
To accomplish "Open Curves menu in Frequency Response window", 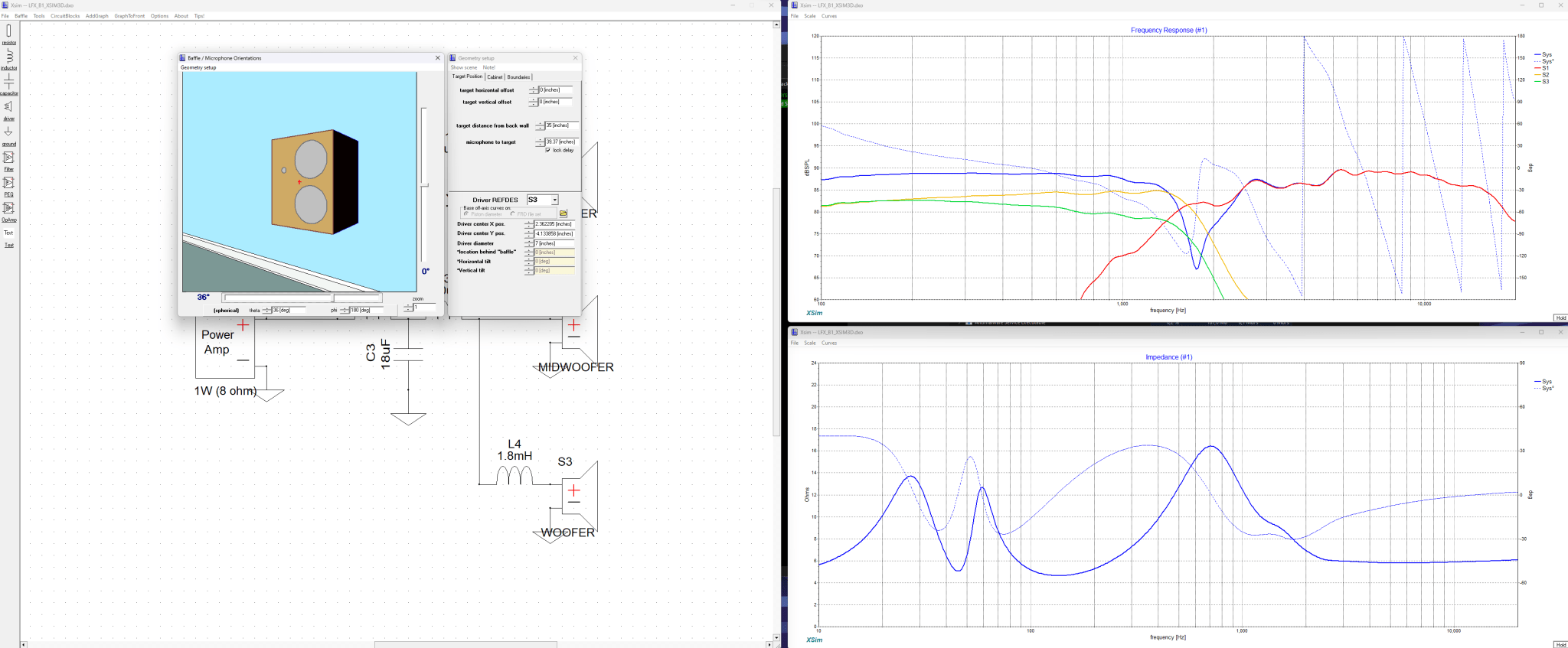I will 829,16.
